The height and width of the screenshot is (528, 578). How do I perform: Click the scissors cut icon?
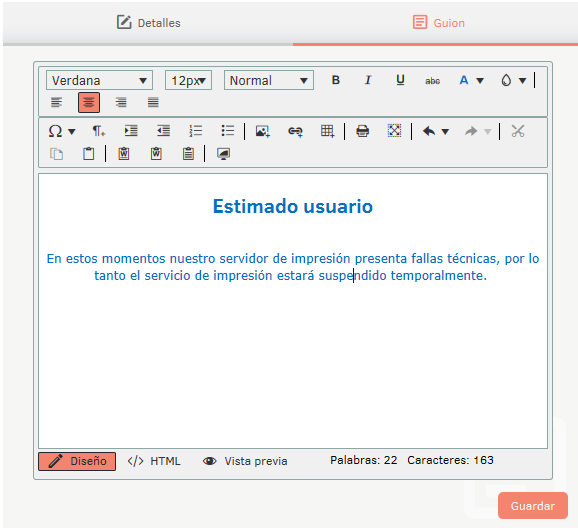point(518,131)
